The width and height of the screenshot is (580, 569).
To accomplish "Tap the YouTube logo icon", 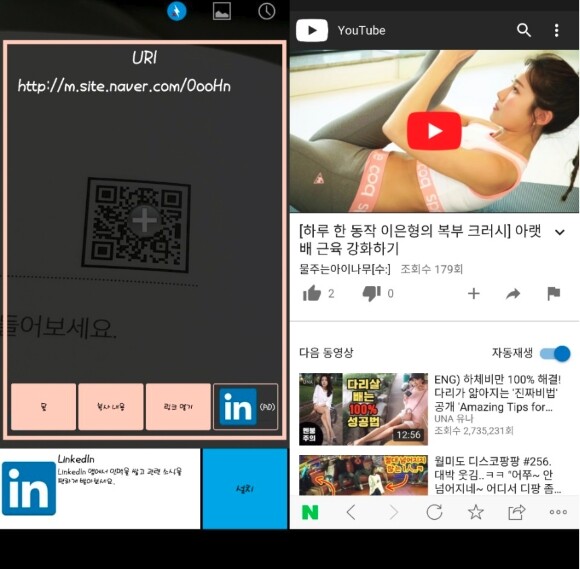I will [312, 30].
